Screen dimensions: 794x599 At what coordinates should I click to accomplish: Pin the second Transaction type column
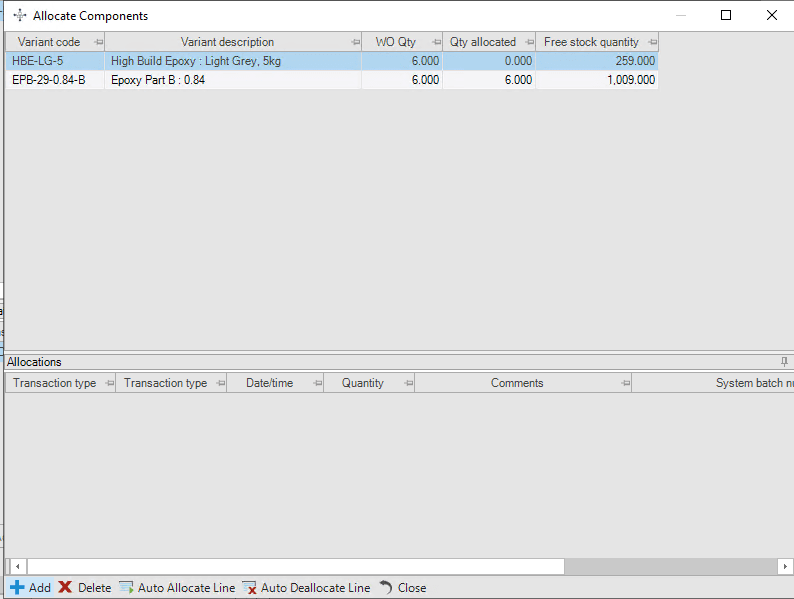220,383
